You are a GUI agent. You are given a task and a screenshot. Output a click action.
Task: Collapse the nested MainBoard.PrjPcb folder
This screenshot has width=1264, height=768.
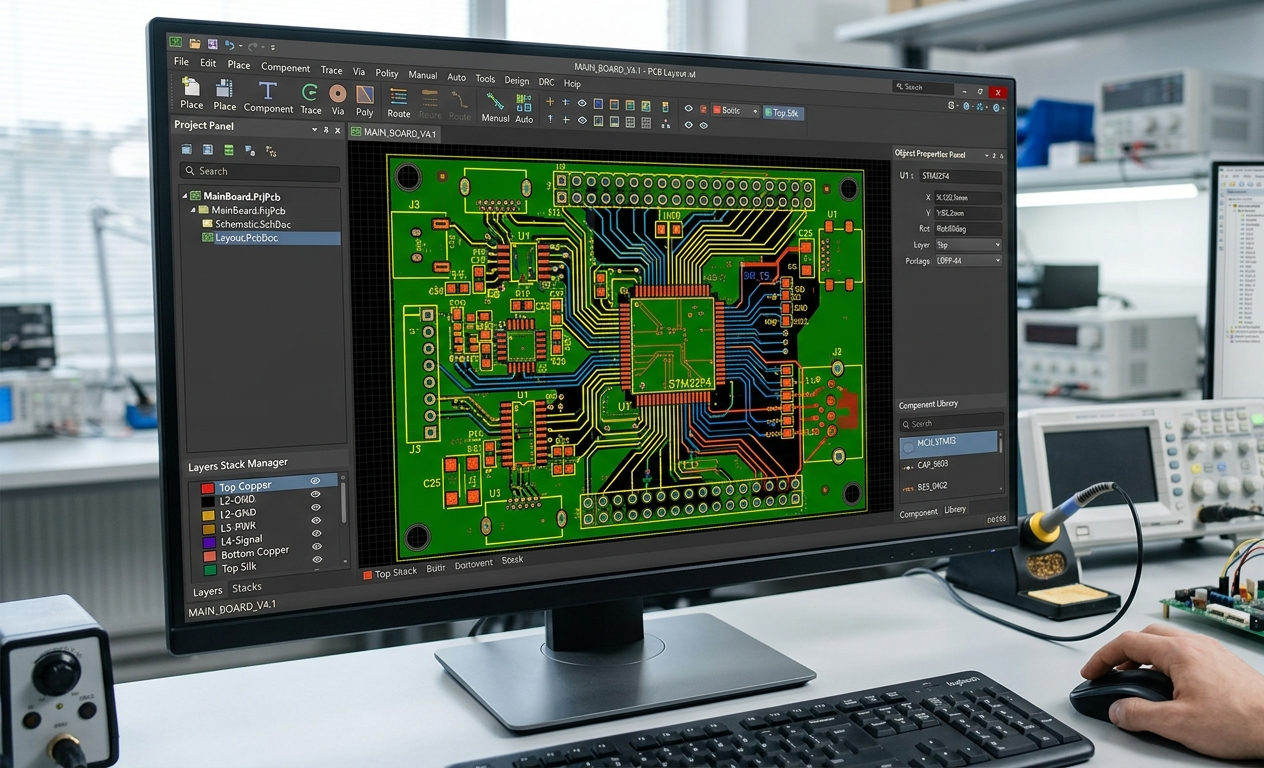pos(193,210)
